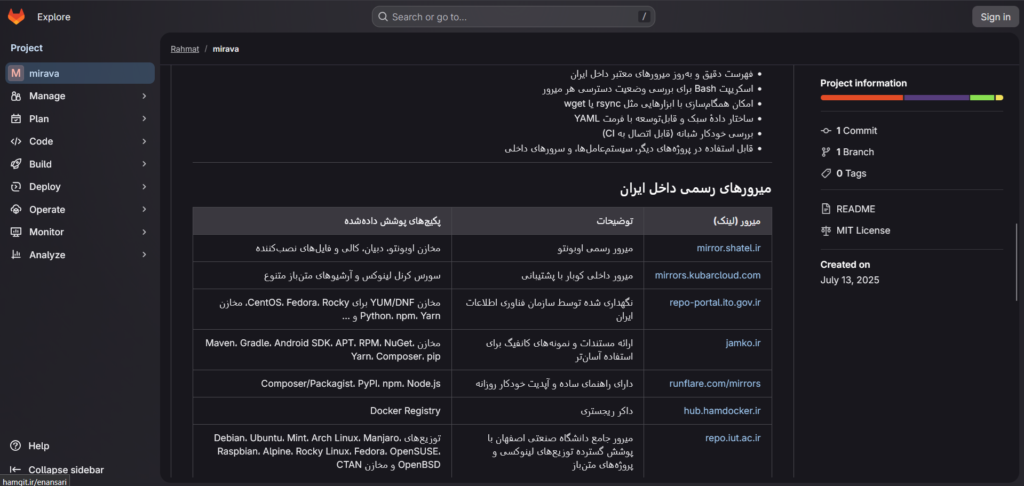Open the 0 Tags link
1024x486 pixels.
tap(852, 174)
